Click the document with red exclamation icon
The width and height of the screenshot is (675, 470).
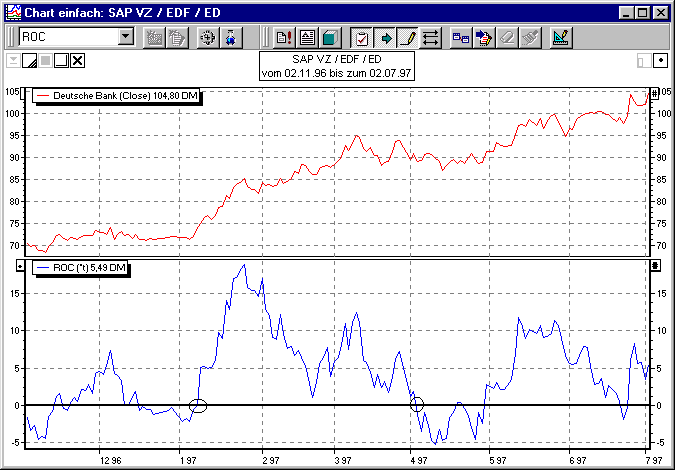tap(283, 38)
